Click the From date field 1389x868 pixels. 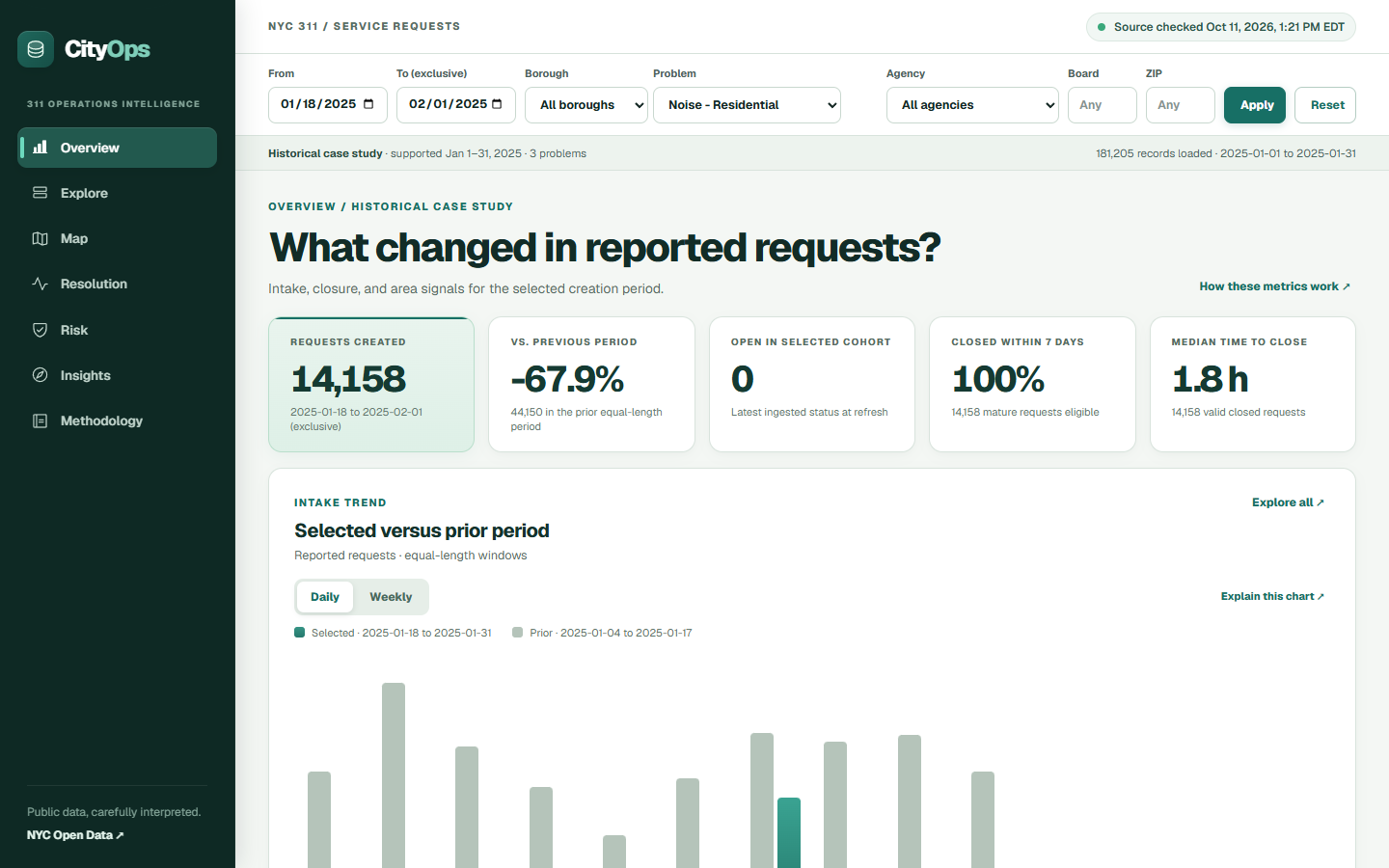tap(328, 105)
